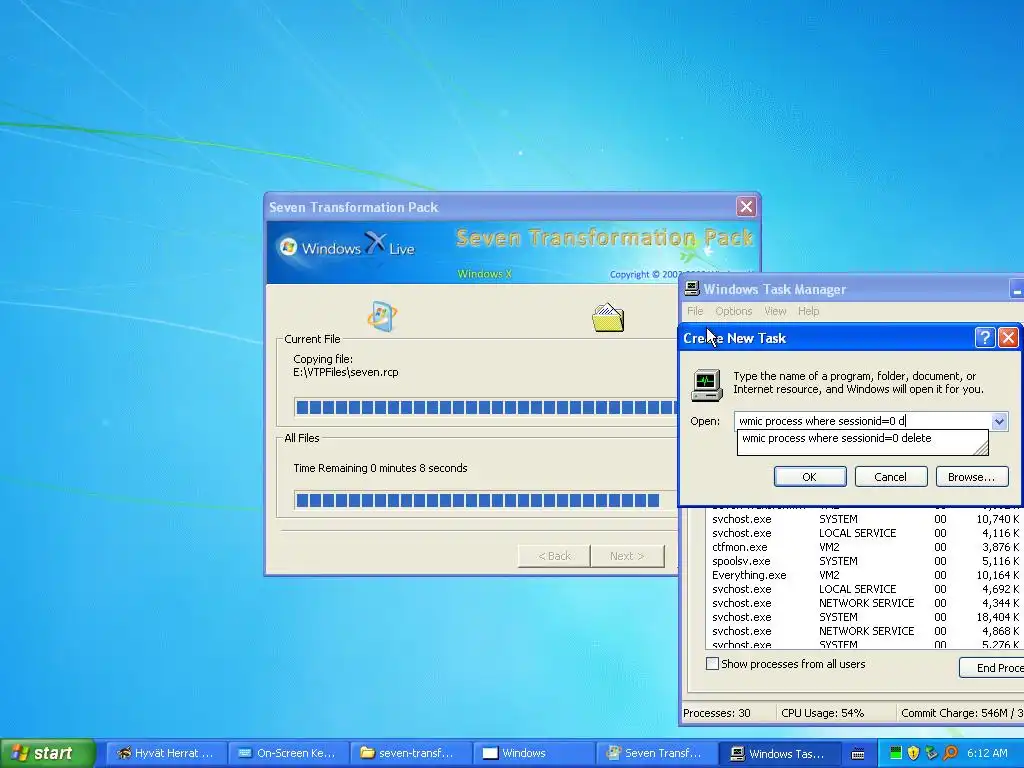Close the Seven Transformation Pack window
Viewport: 1024px width, 768px height.
click(x=746, y=207)
